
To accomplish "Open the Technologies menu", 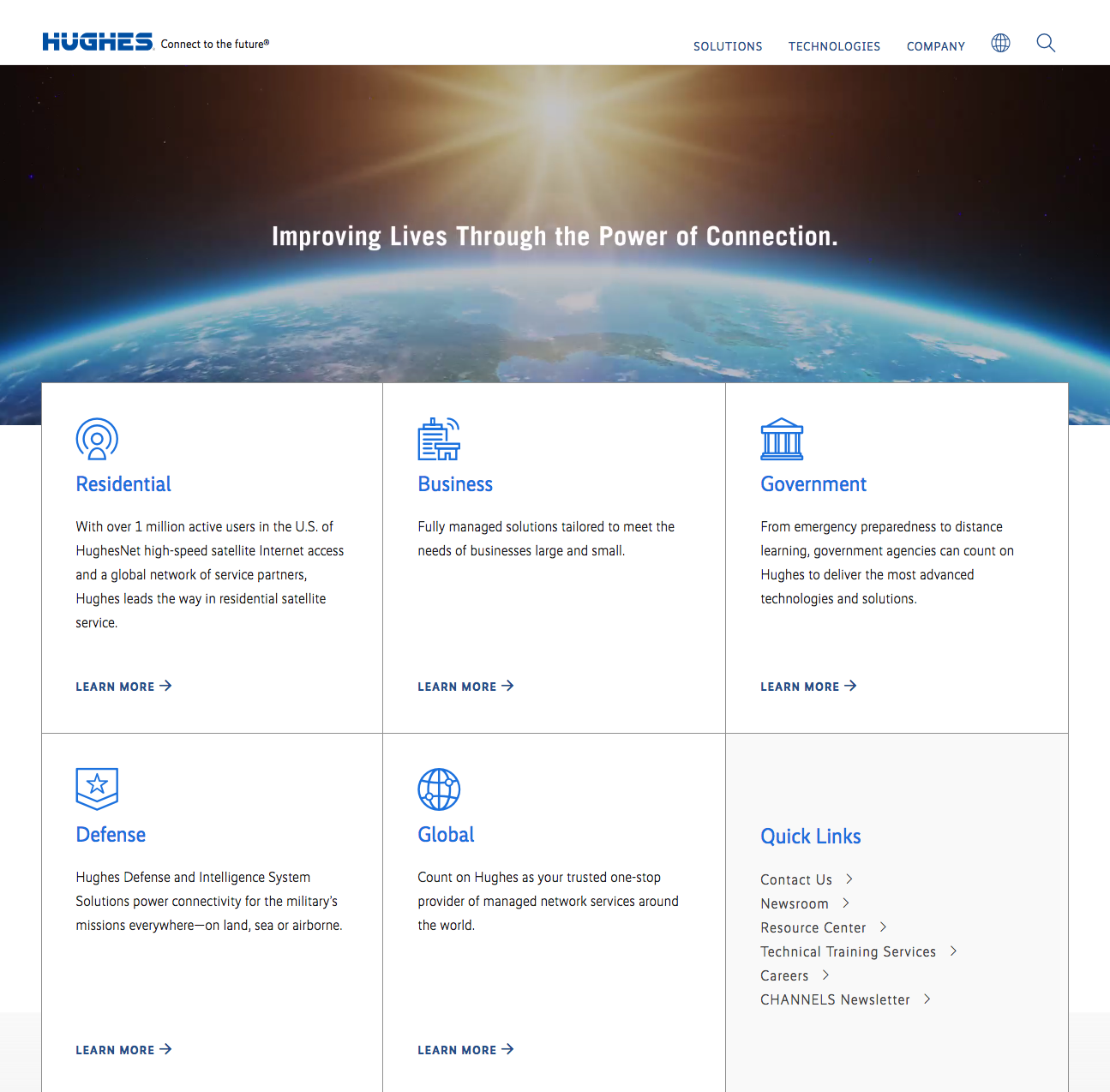I will coord(834,46).
